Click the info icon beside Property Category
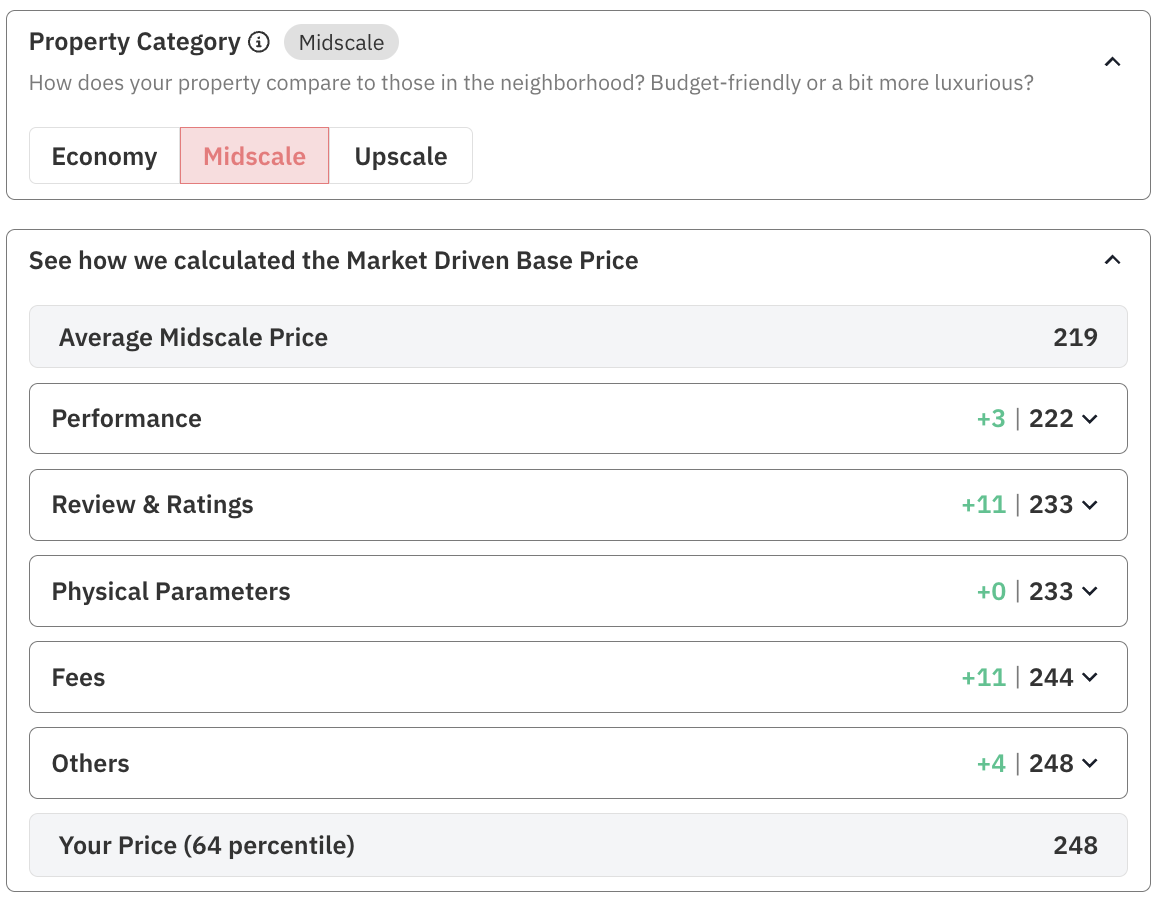 [259, 42]
